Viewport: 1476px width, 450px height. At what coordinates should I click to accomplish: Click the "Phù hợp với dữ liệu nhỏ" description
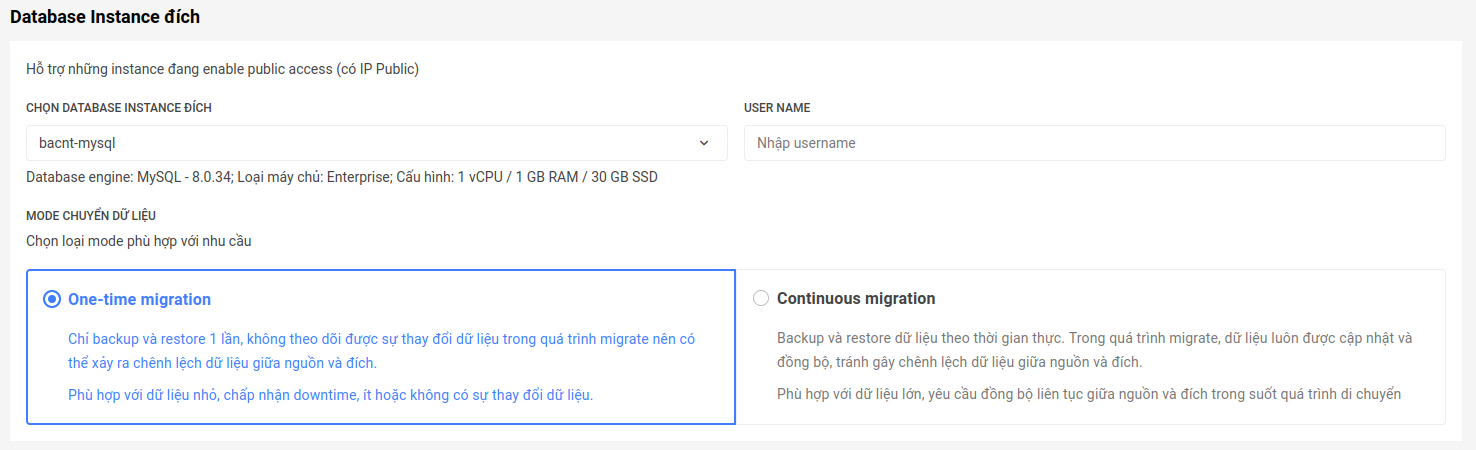[331, 395]
